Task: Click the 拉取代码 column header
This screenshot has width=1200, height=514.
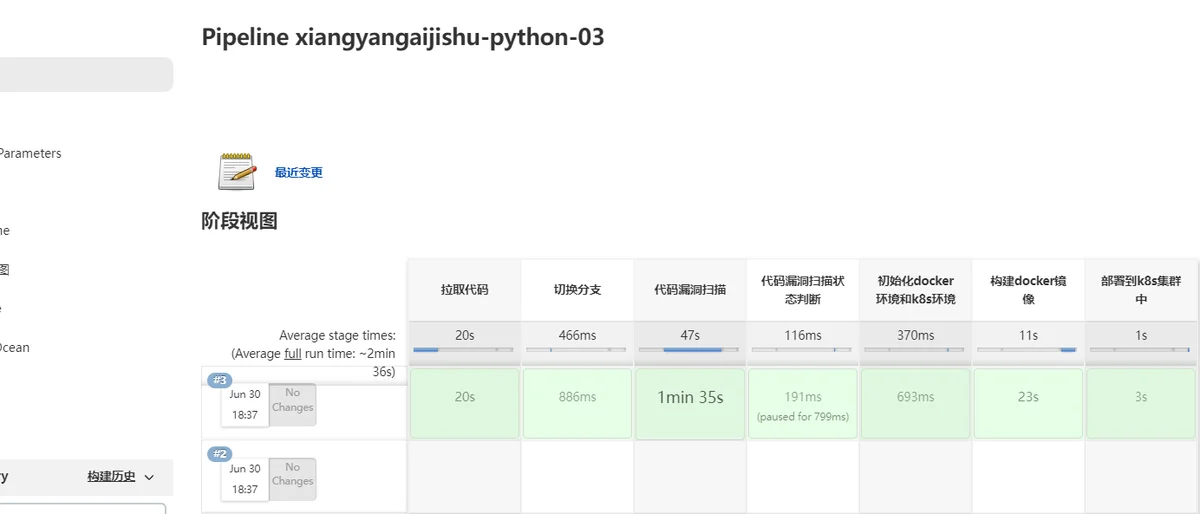Action: point(464,290)
